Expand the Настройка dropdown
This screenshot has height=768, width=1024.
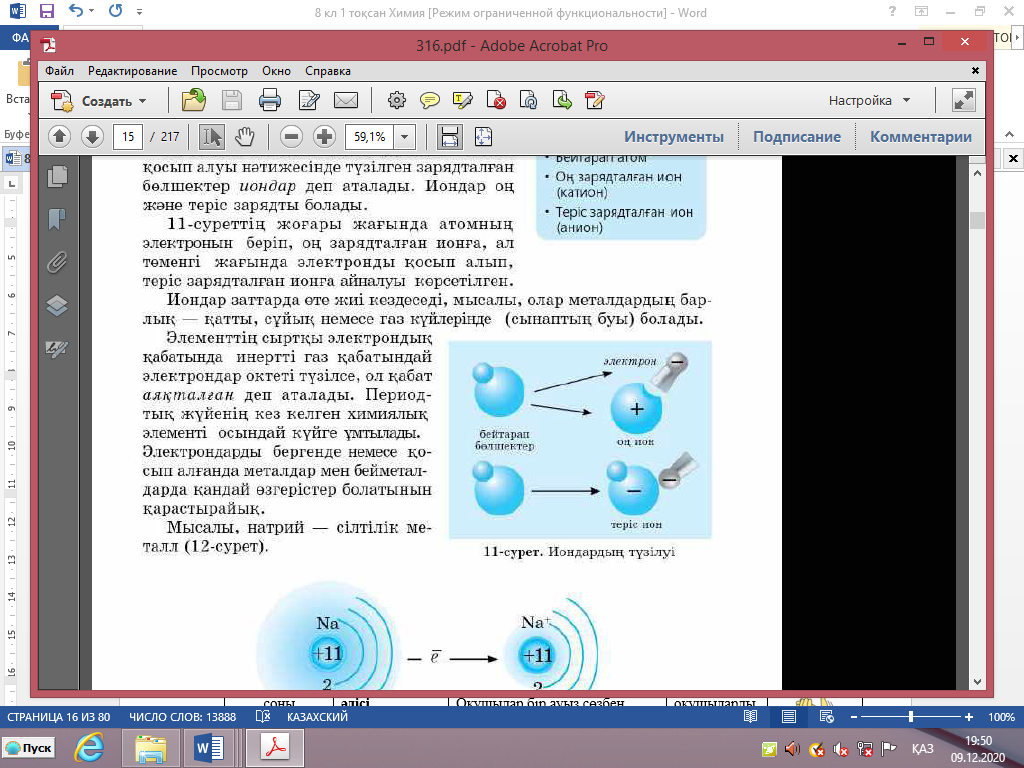(x=906, y=101)
